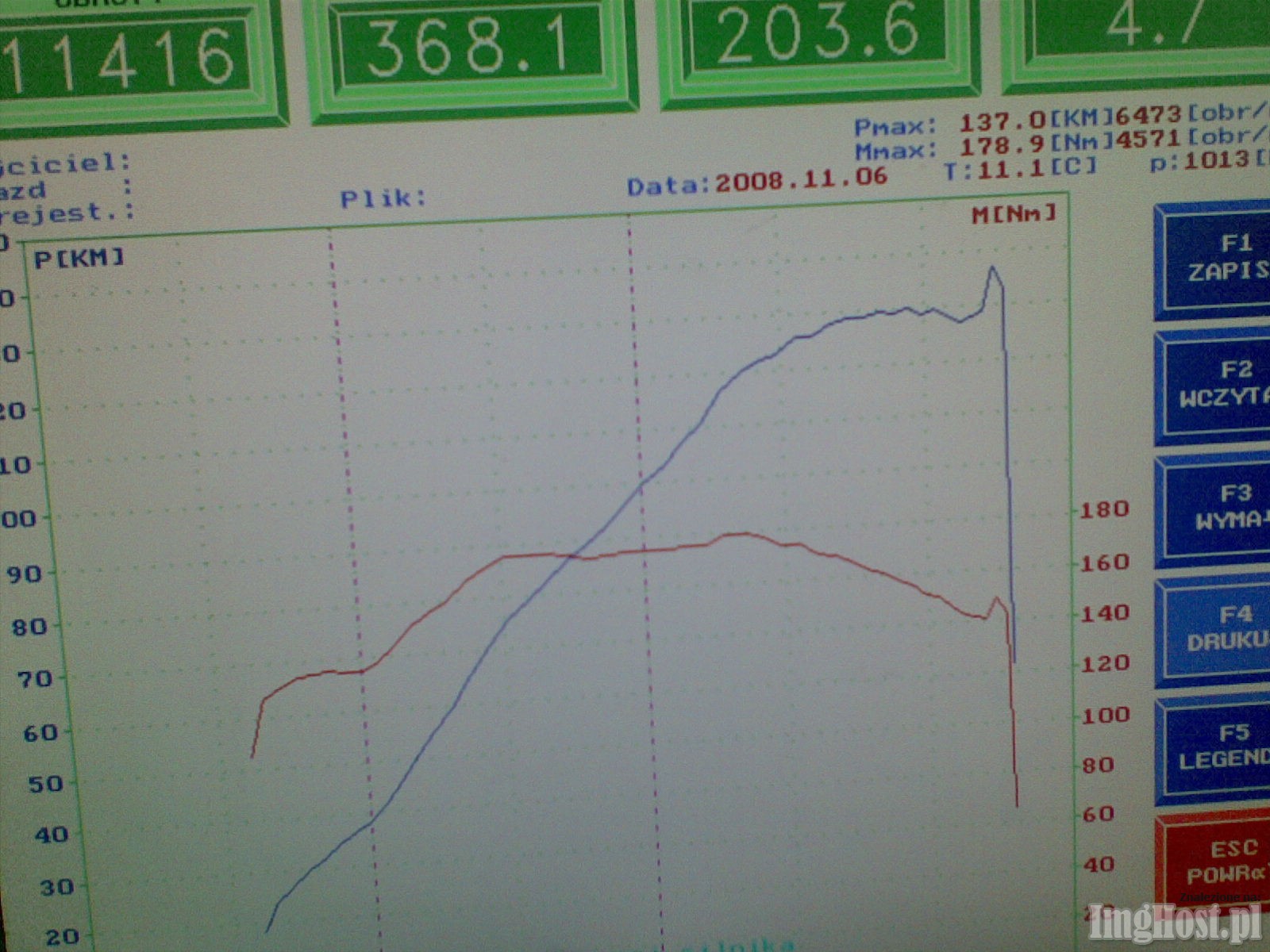The width and height of the screenshot is (1270, 952).
Task: Click the 180 tick on torque axis
Action: [x=1105, y=509]
